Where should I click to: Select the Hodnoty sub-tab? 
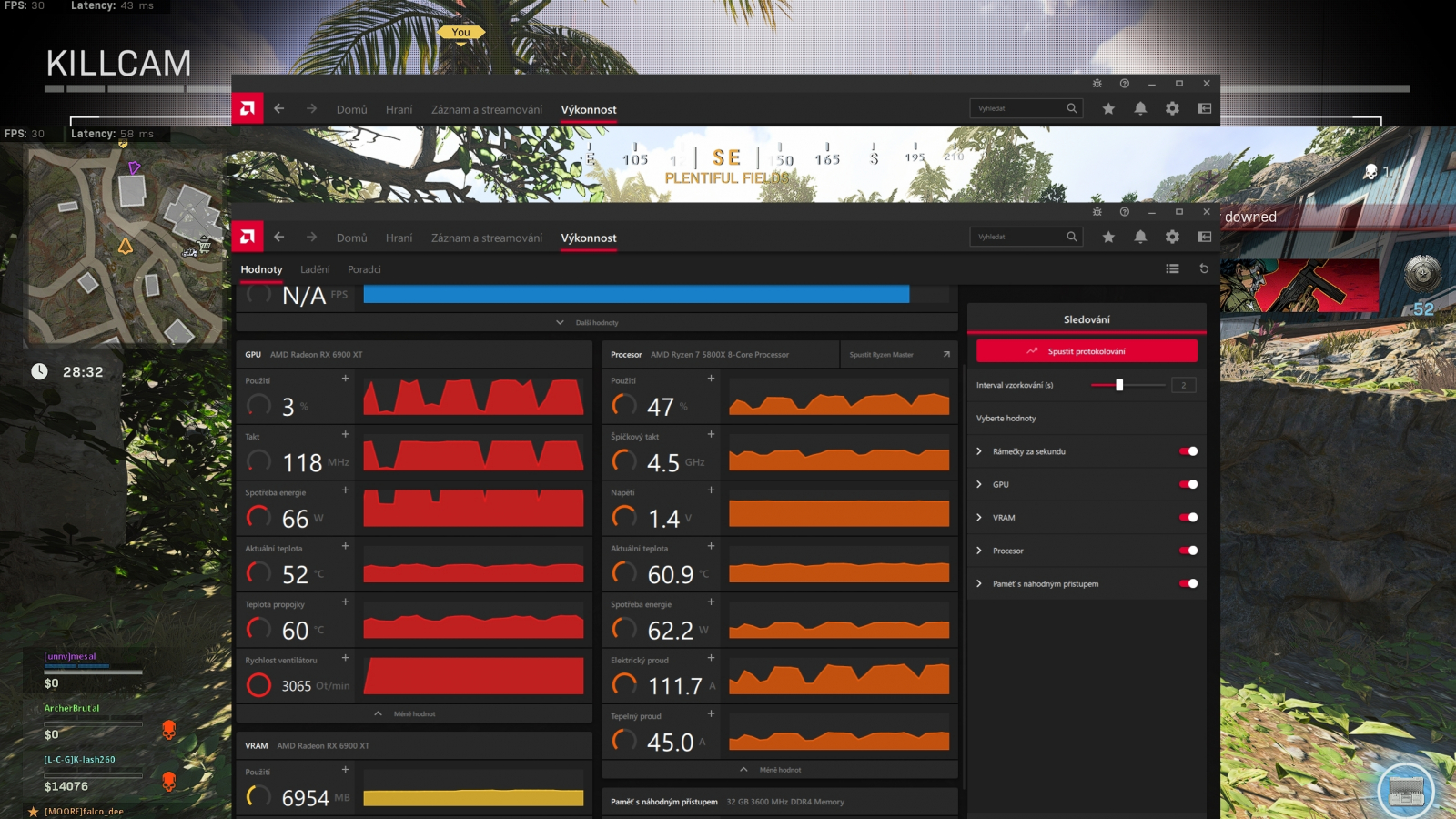coord(261,269)
